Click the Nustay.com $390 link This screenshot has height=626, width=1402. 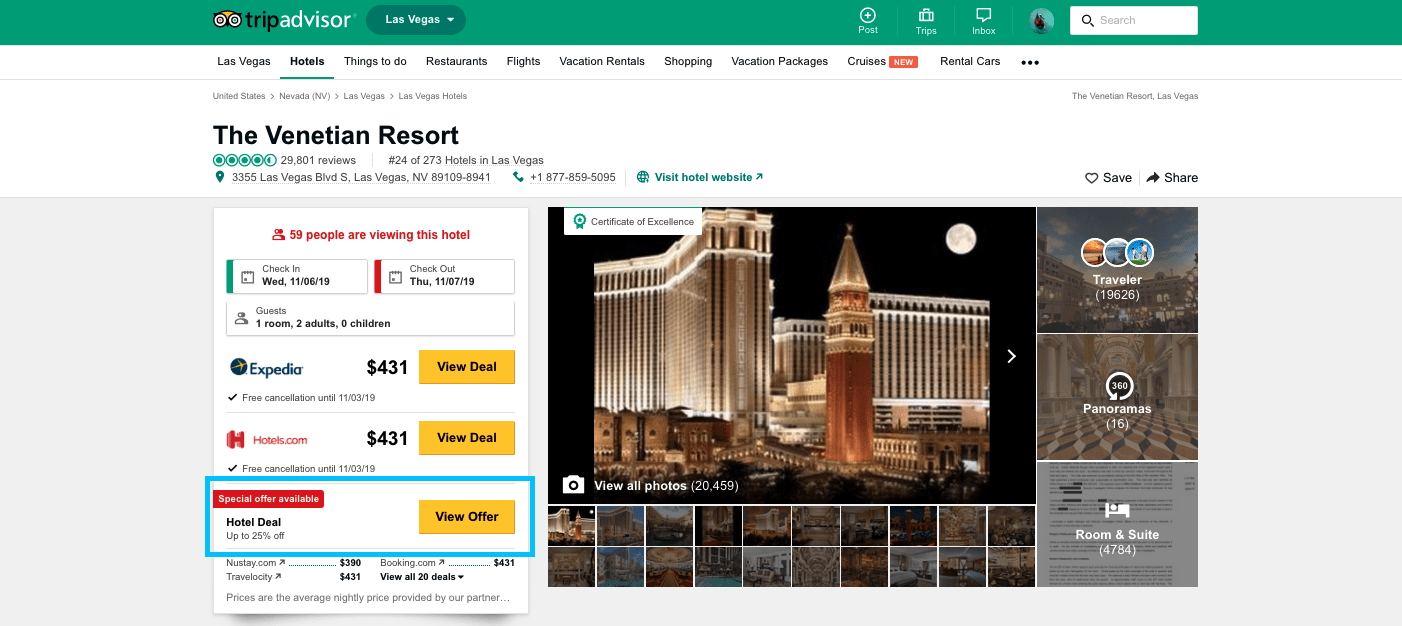pos(294,563)
